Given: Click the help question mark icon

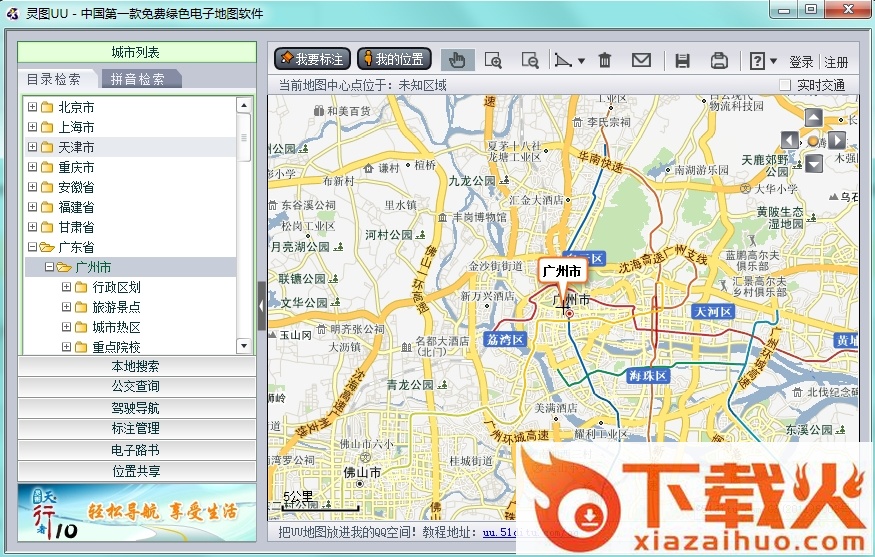Looking at the screenshot, I should [x=757, y=60].
